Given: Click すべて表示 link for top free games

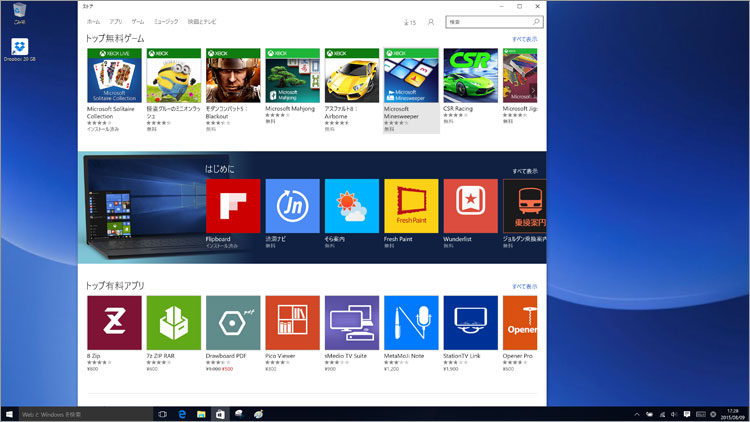Looking at the screenshot, I should coord(524,39).
